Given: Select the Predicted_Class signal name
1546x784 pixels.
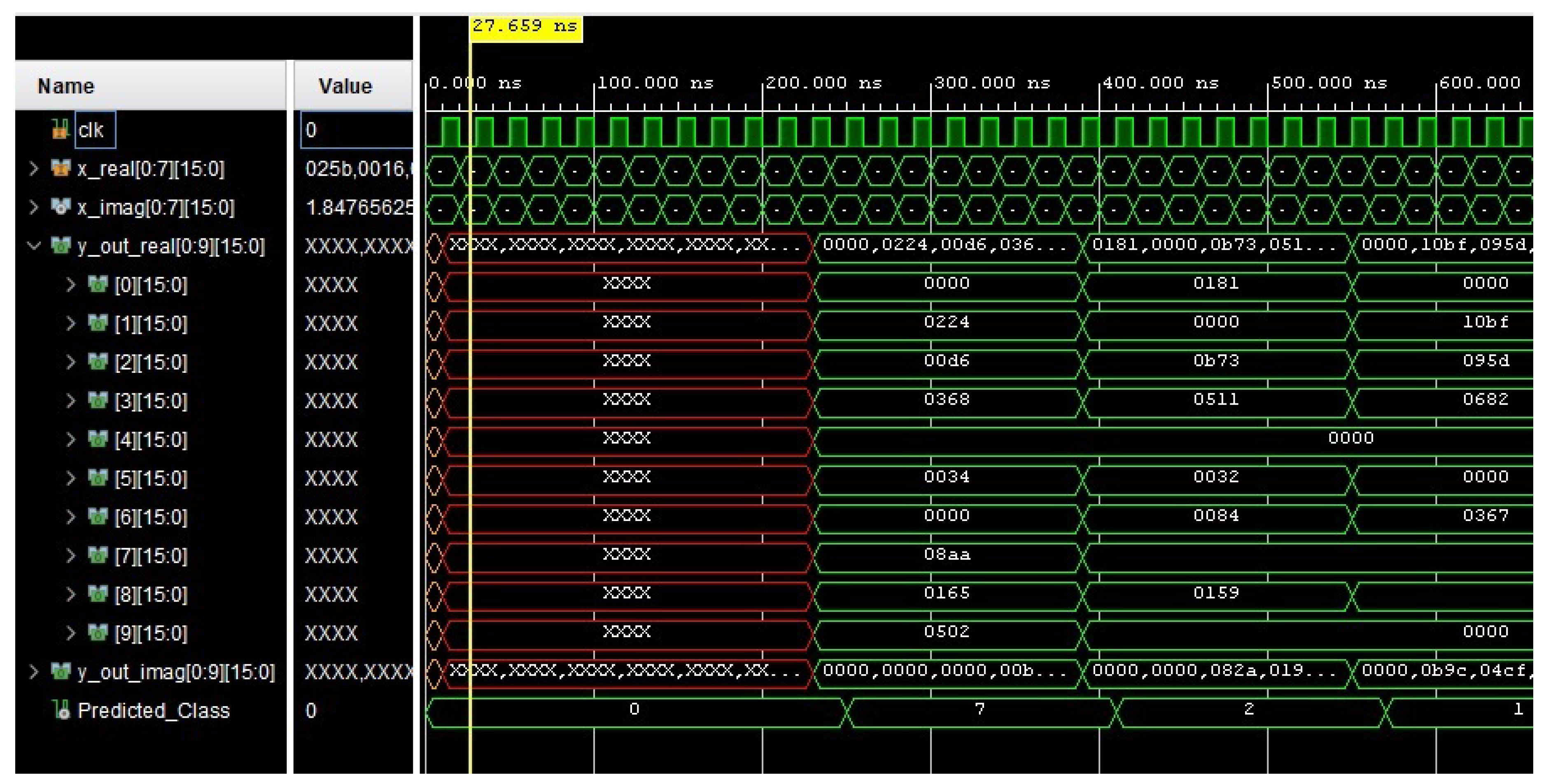Looking at the screenshot, I should tap(154, 710).
